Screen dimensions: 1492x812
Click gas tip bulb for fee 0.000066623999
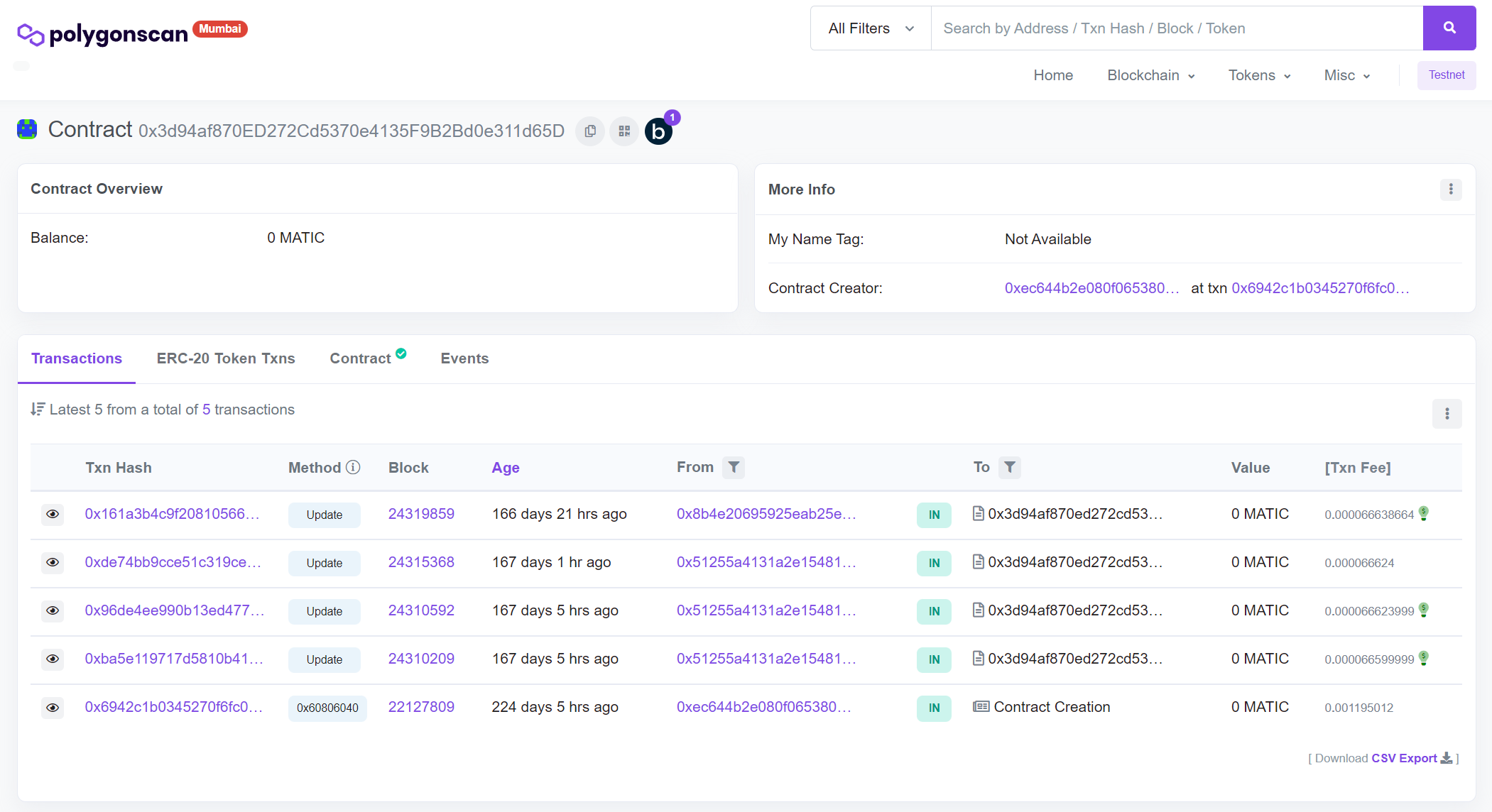pyautogui.click(x=1423, y=610)
